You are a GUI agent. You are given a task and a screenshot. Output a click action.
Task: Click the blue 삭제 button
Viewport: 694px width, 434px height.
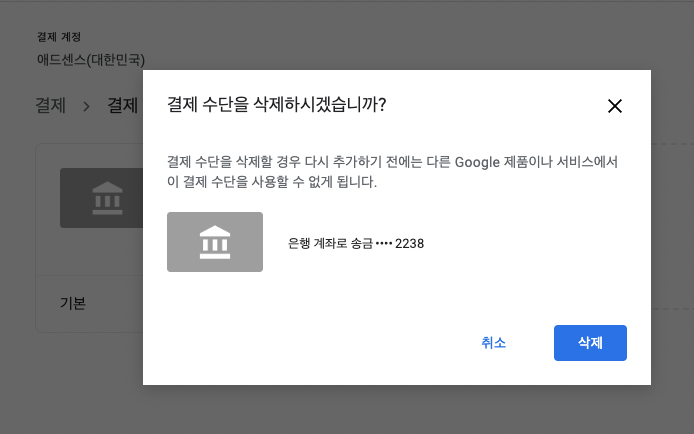[x=590, y=343]
